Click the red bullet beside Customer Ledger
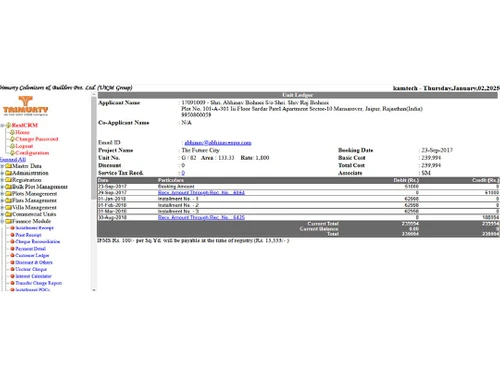Screen dimensions: 500x375 [12, 255]
